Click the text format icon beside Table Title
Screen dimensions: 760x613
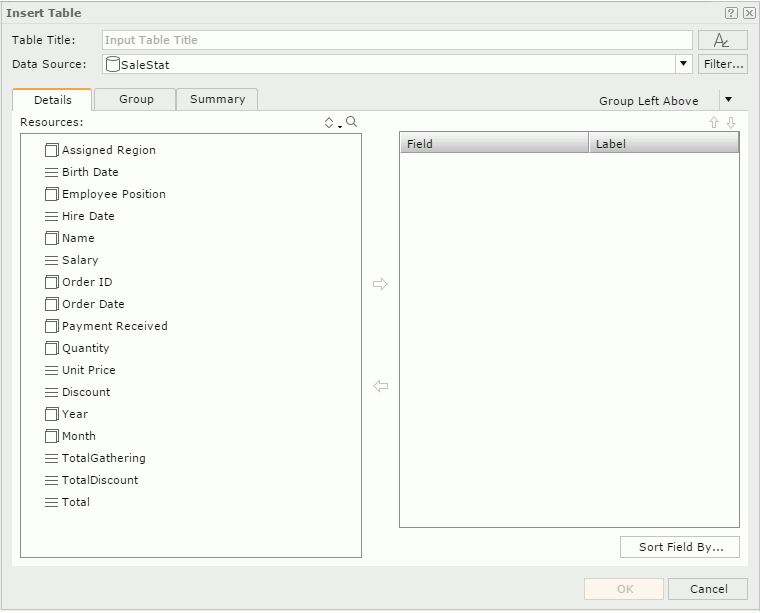pos(722,40)
